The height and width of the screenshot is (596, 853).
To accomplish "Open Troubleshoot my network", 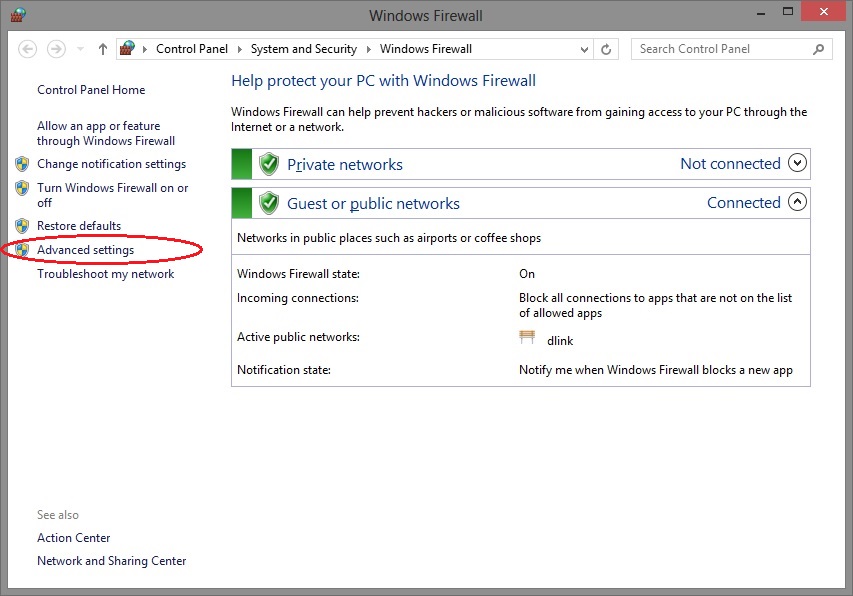I will (x=106, y=274).
